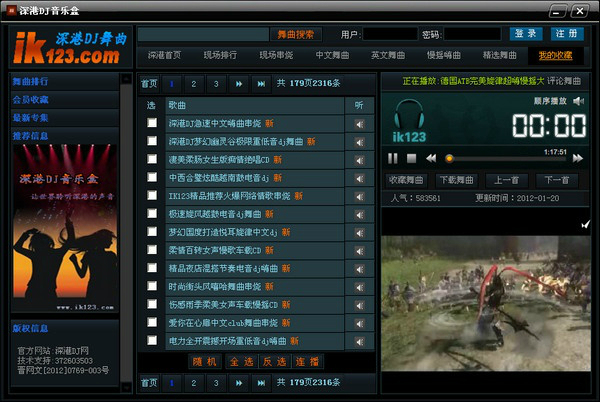The width and height of the screenshot is (600, 402).
Task: Play 精品夜店混搭节奏电音dj嗨曲 speaker icon
Action: pos(359,269)
